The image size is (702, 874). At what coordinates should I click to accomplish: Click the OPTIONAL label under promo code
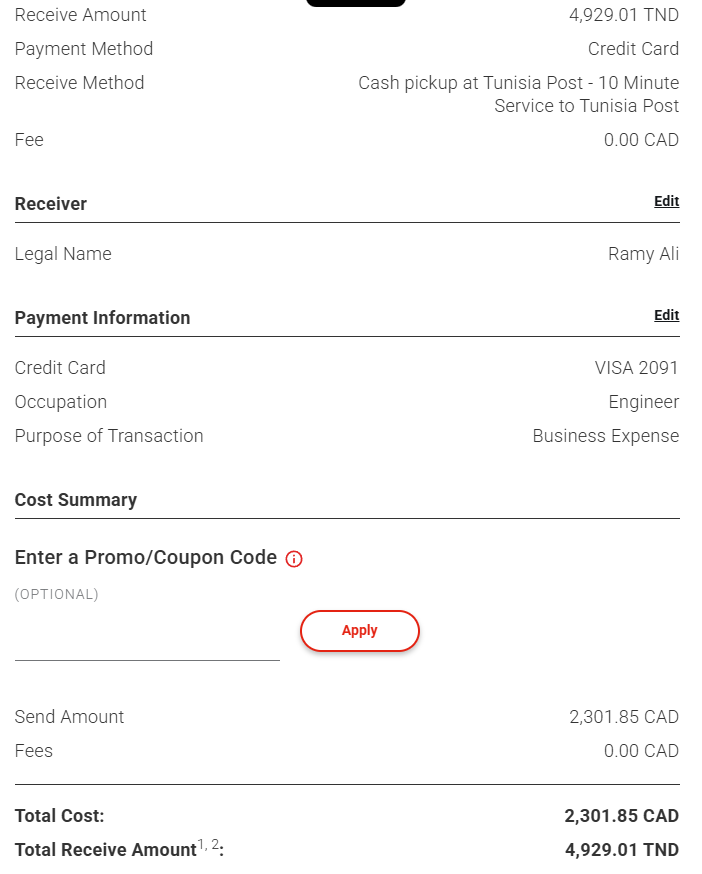coord(57,594)
